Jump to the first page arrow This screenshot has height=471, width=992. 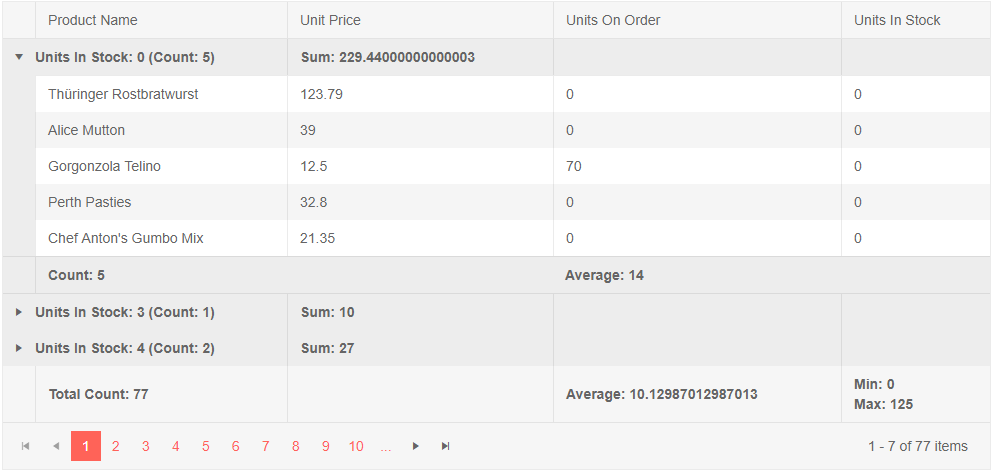(x=25, y=446)
